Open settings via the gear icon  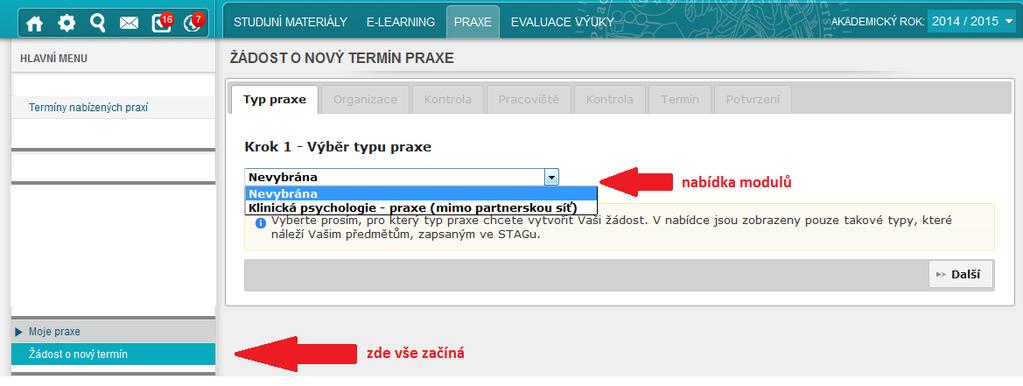point(66,23)
